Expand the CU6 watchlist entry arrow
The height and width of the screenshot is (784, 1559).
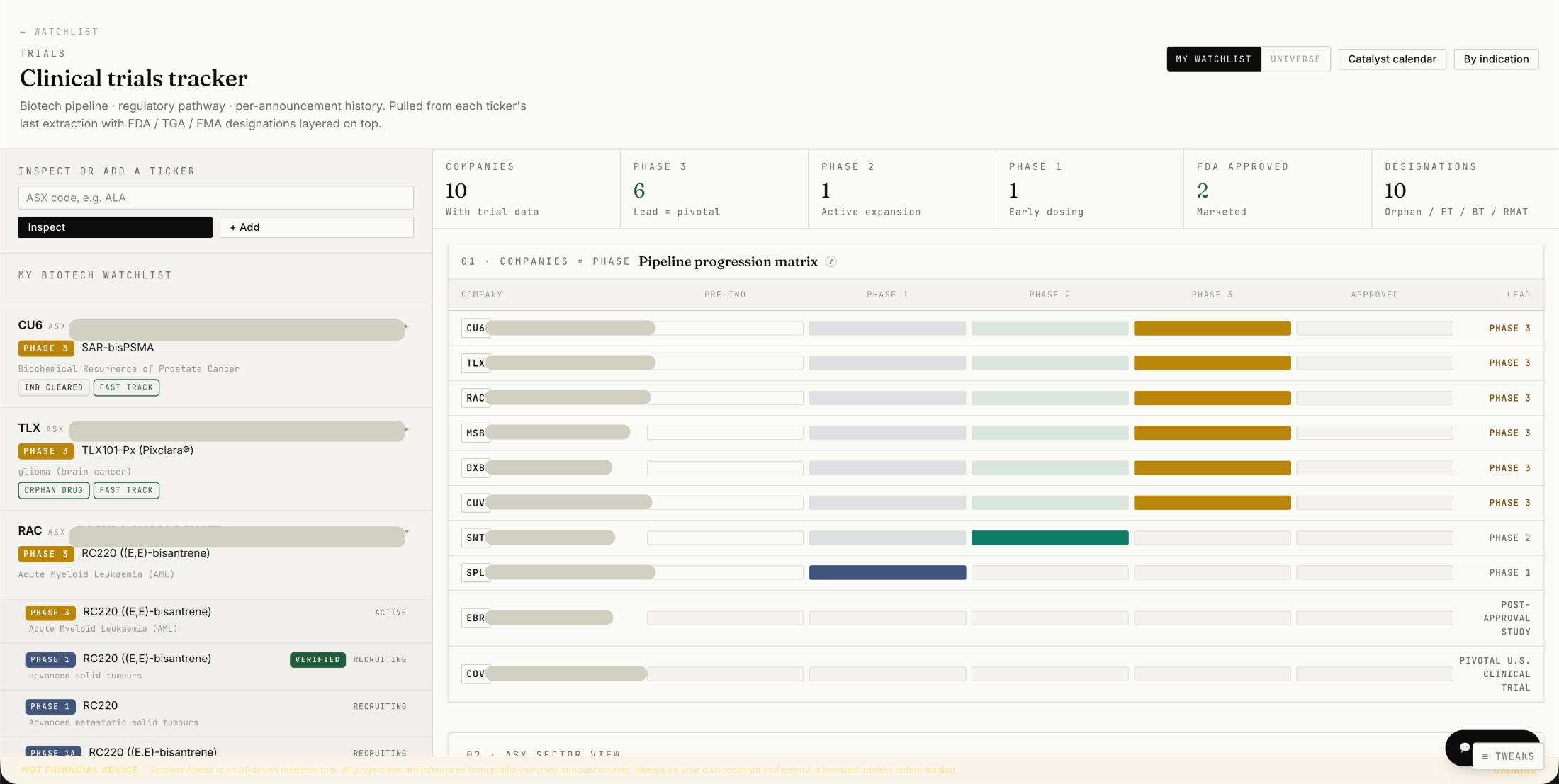(407, 326)
